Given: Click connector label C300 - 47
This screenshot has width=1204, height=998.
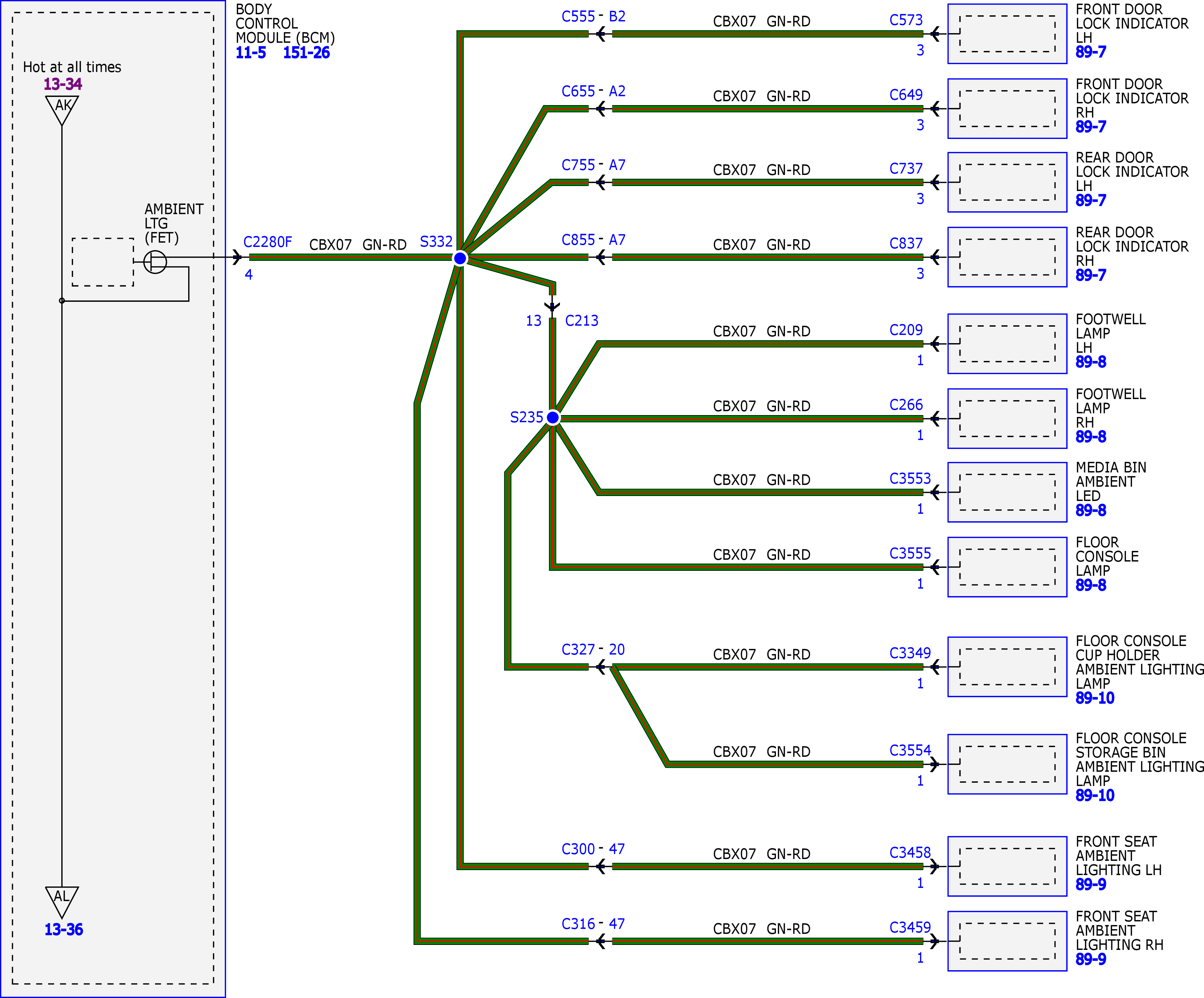Looking at the screenshot, I should click(x=593, y=849).
